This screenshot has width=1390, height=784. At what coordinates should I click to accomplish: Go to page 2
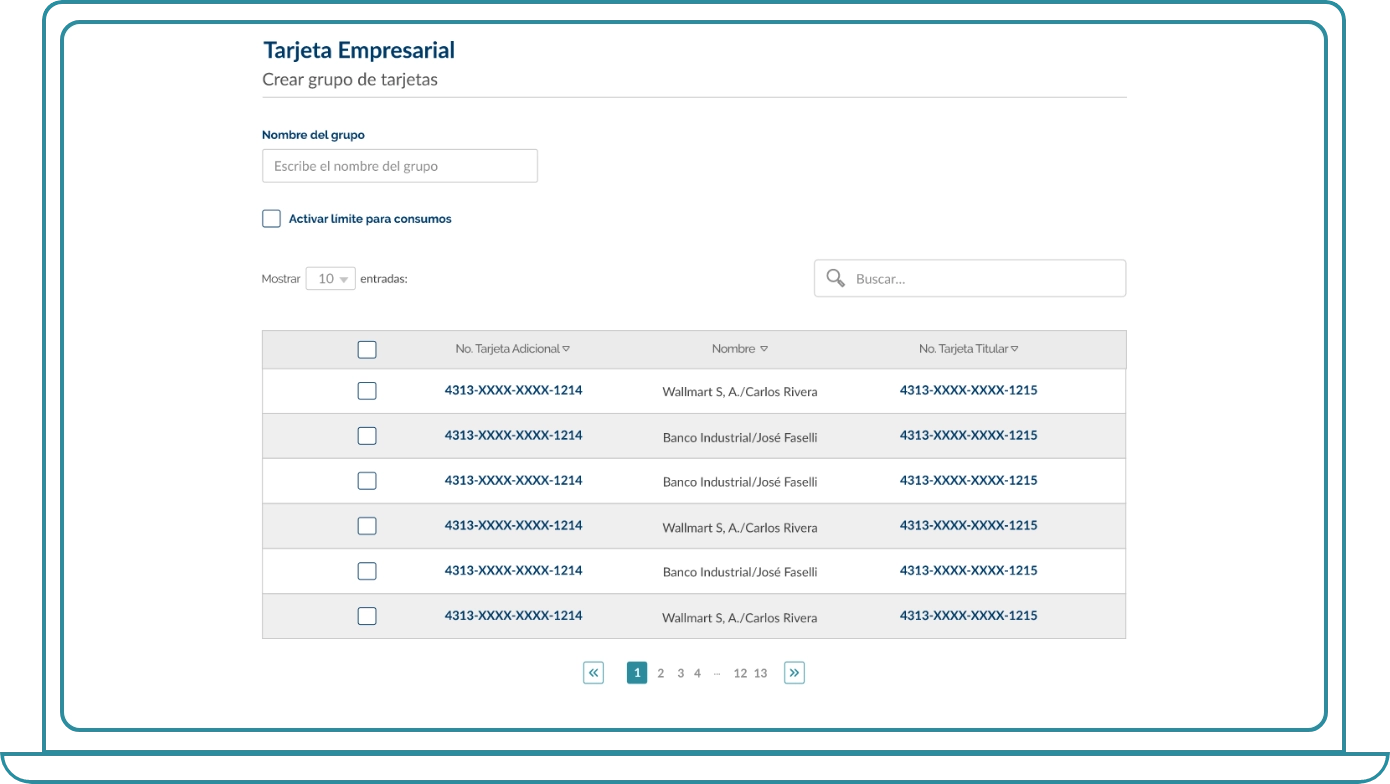point(661,673)
